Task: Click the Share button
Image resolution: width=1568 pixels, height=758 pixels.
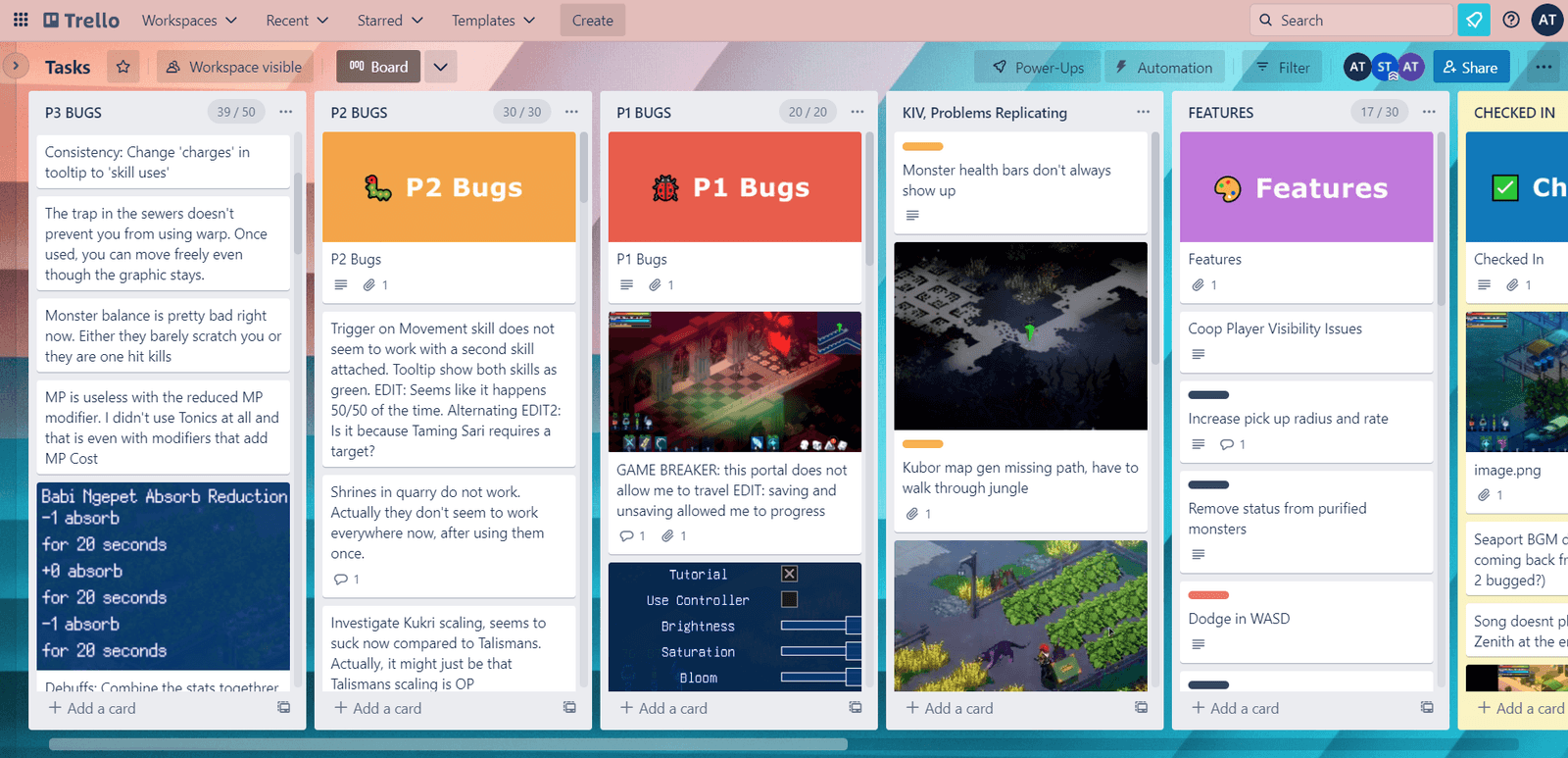Action: click(1471, 67)
